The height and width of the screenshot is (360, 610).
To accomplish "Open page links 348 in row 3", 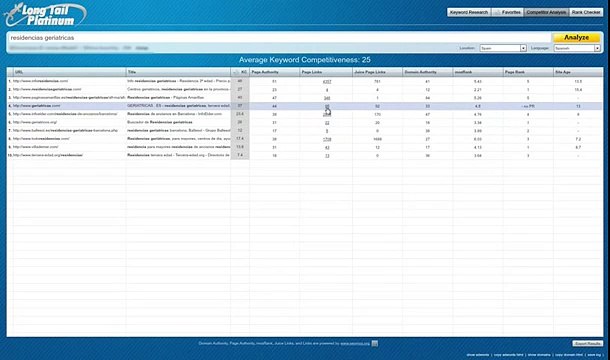I will [x=327, y=98].
